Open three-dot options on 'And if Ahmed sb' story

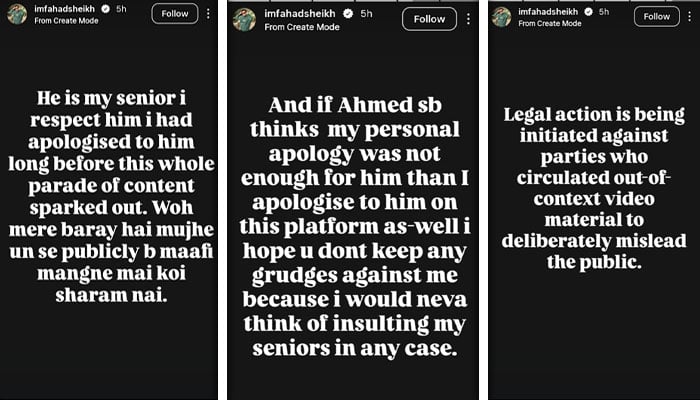point(468,19)
